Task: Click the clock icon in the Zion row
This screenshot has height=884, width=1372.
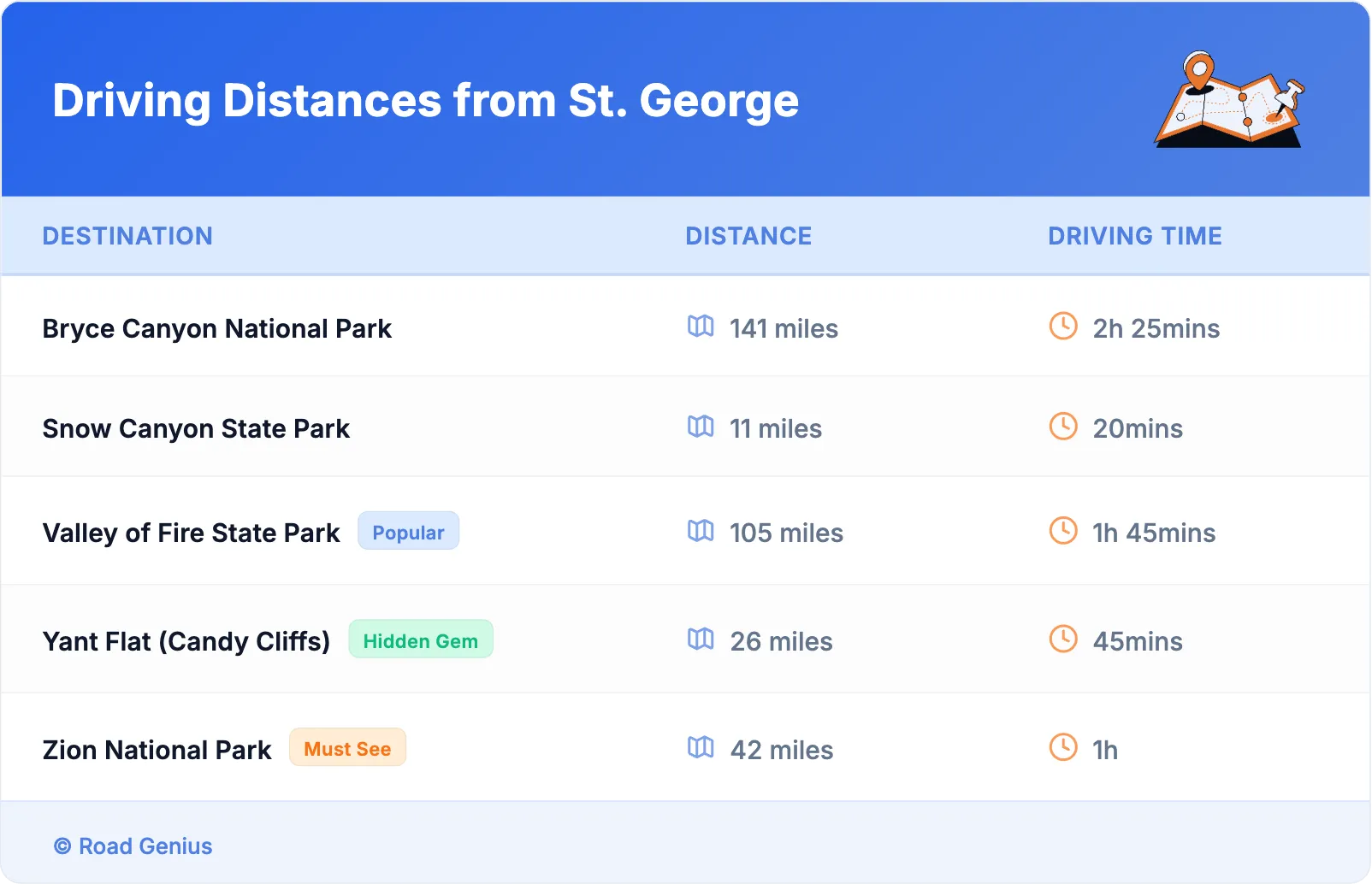Action: pyautogui.click(x=1063, y=747)
